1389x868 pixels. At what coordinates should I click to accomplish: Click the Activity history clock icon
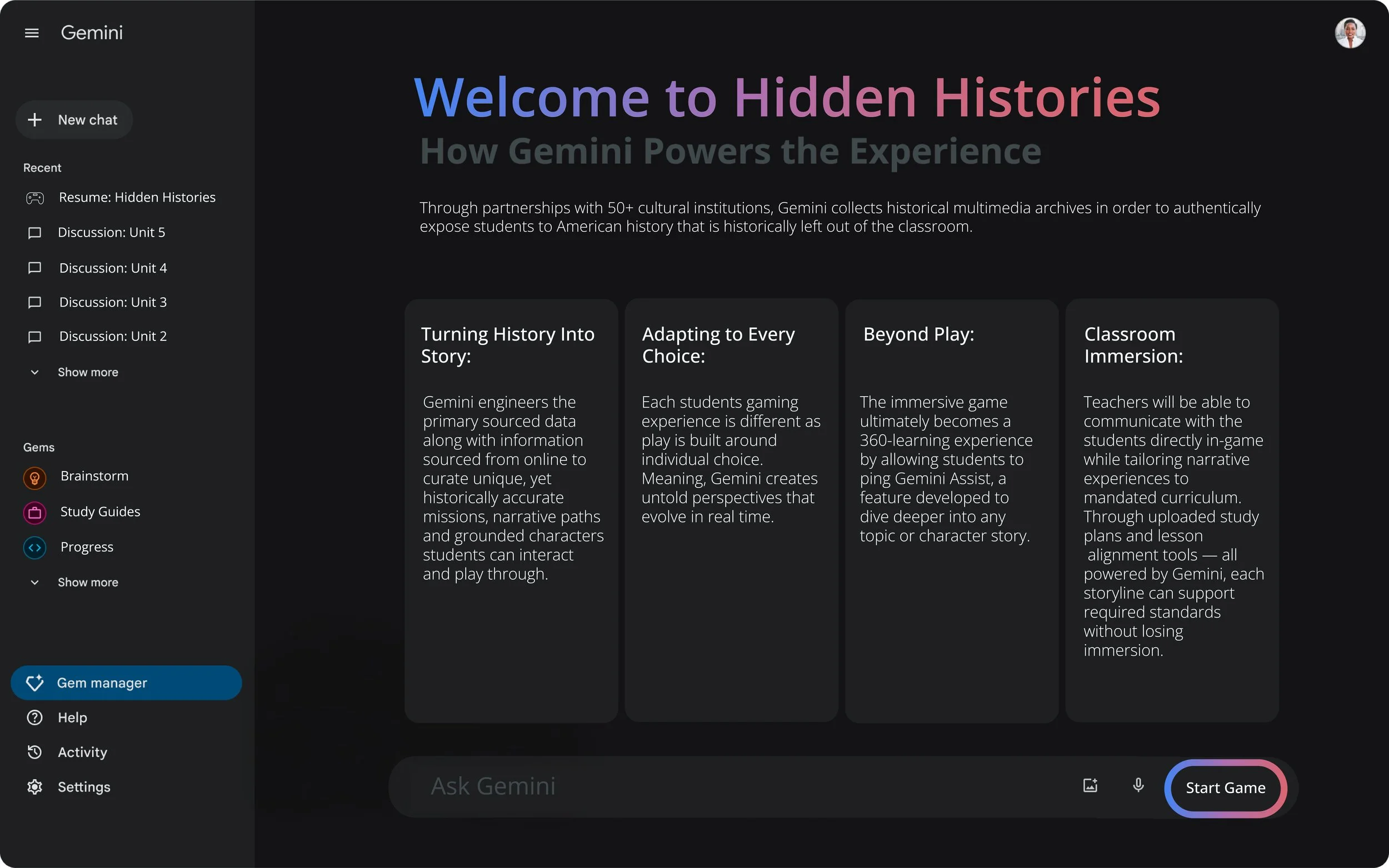tap(34, 752)
